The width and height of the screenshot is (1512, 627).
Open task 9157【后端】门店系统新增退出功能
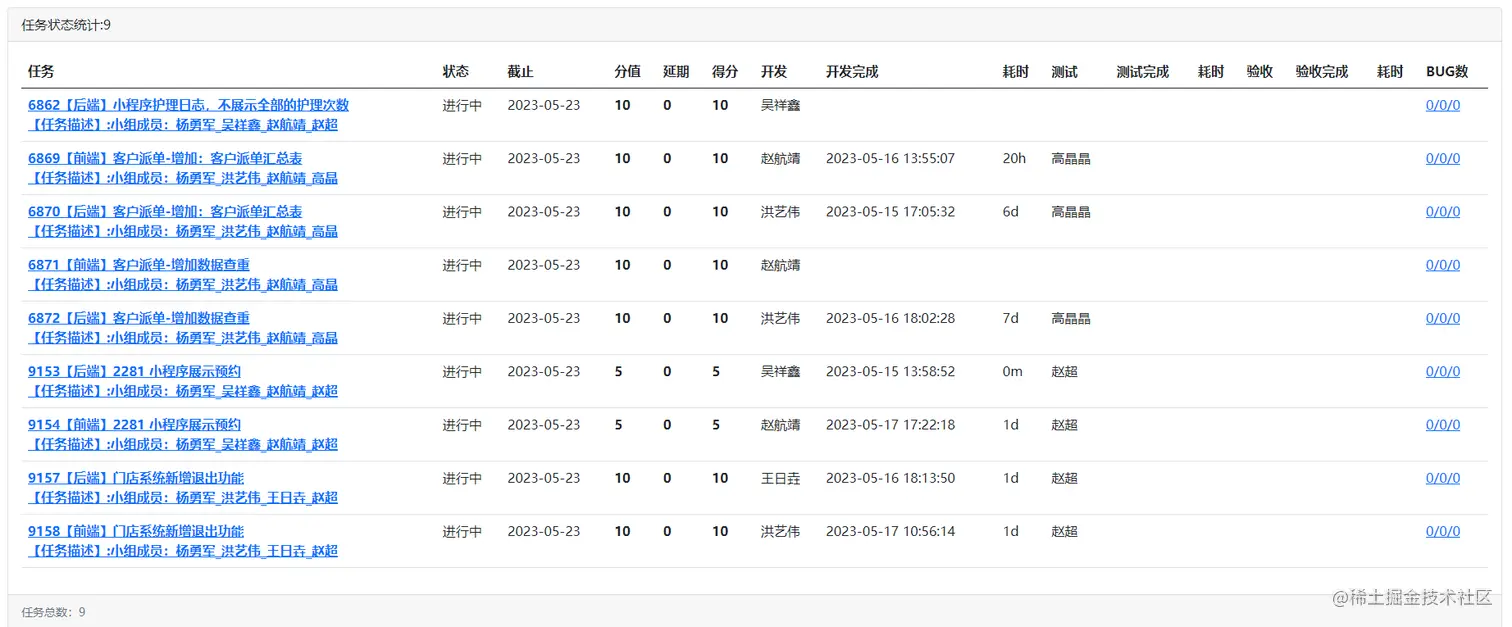136,478
